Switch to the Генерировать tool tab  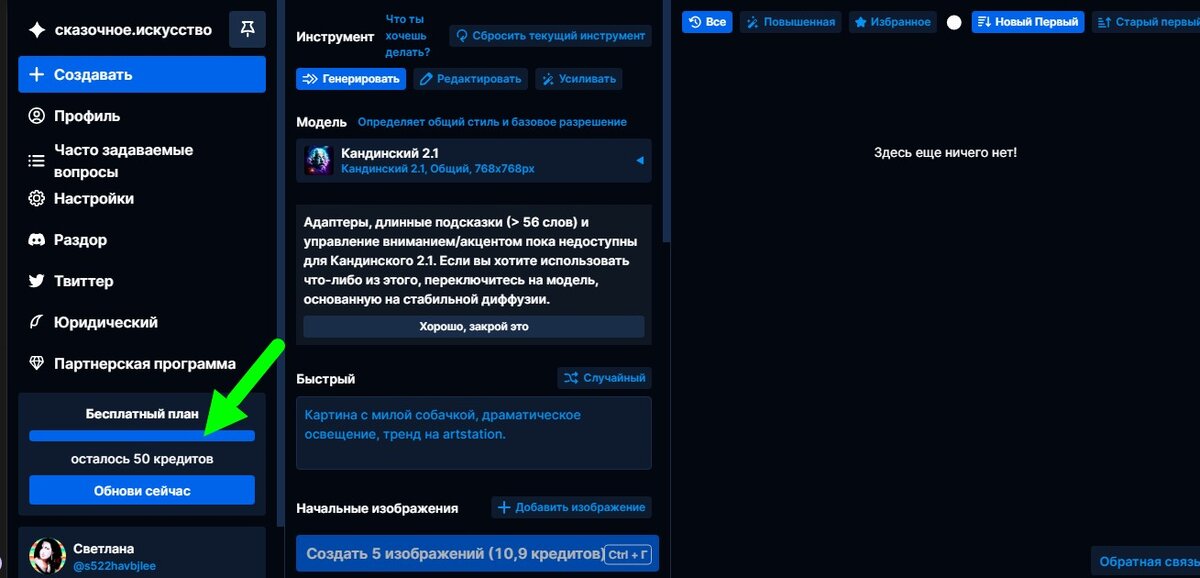click(x=350, y=78)
